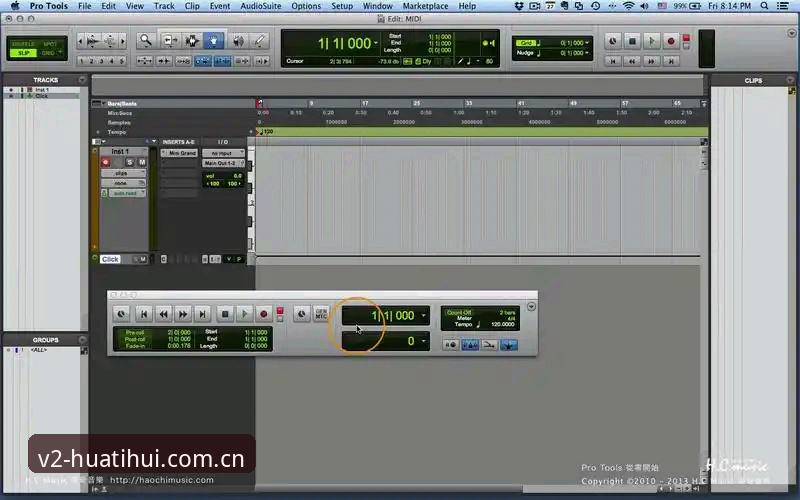
Task: Click Play in floating Transport window
Action: [x=244, y=314]
